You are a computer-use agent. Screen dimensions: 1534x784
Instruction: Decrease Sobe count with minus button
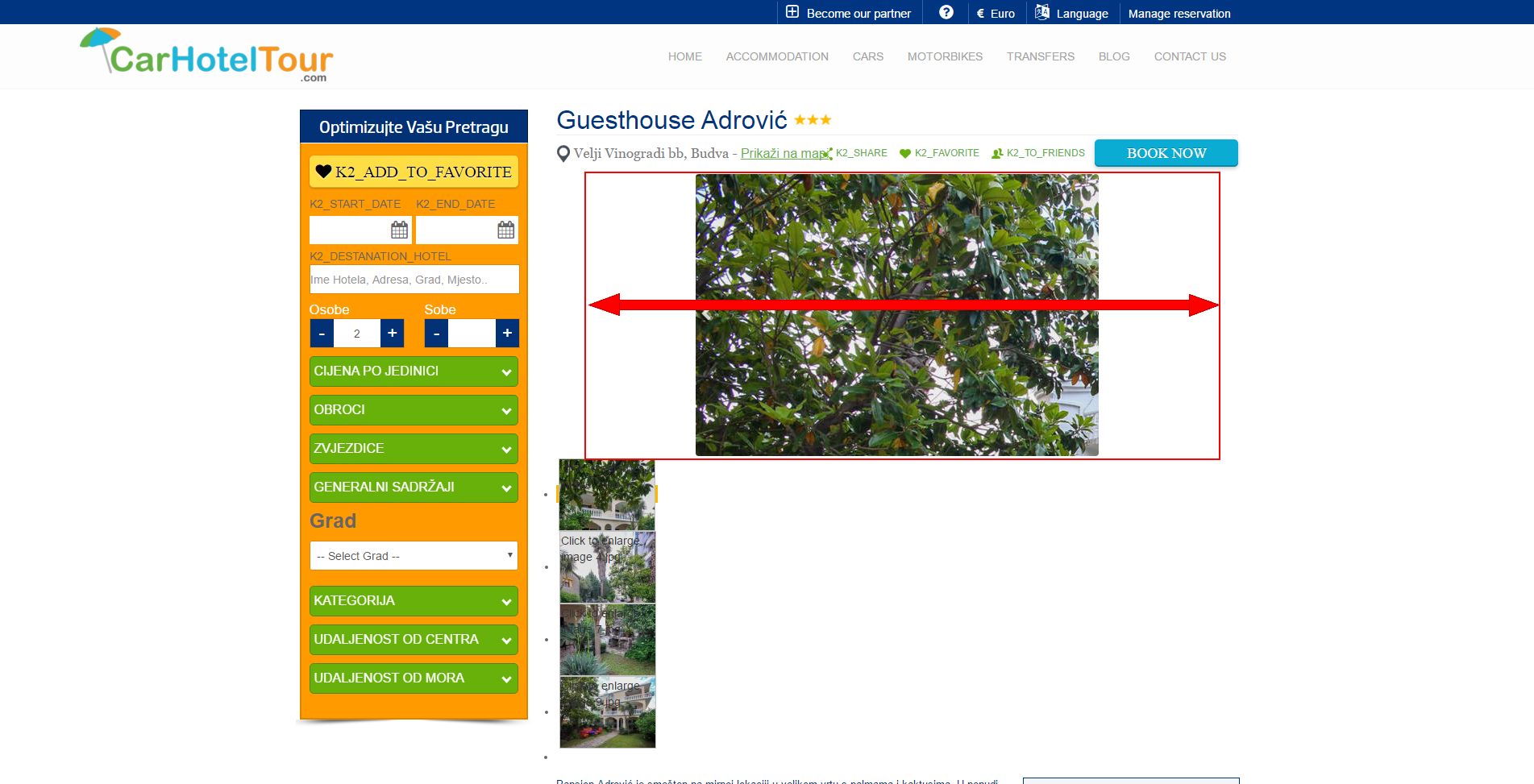click(x=436, y=333)
